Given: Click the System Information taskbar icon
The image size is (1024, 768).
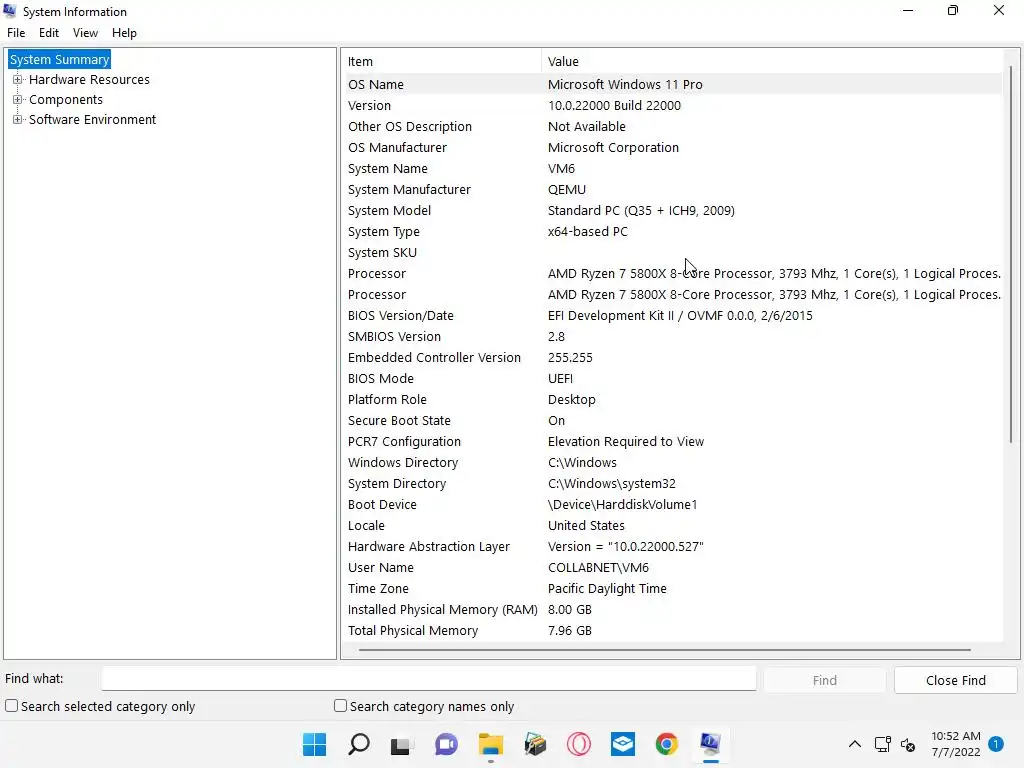Looking at the screenshot, I should (x=711, y=744).
